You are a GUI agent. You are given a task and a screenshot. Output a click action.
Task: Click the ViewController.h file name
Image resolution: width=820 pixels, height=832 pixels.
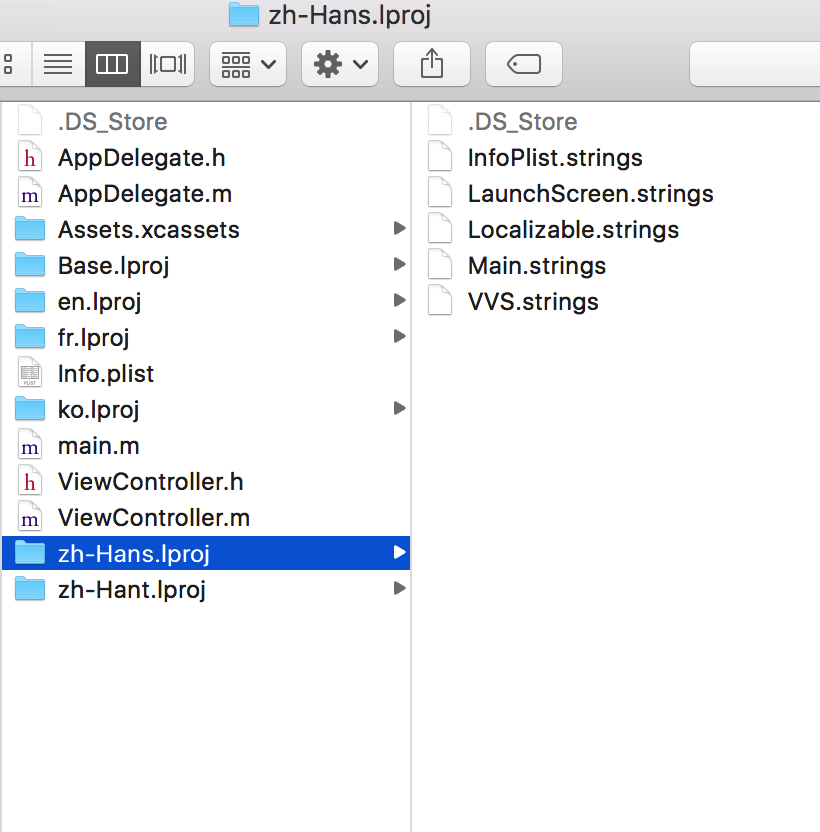pyautogui.click(x=151, y=482)
